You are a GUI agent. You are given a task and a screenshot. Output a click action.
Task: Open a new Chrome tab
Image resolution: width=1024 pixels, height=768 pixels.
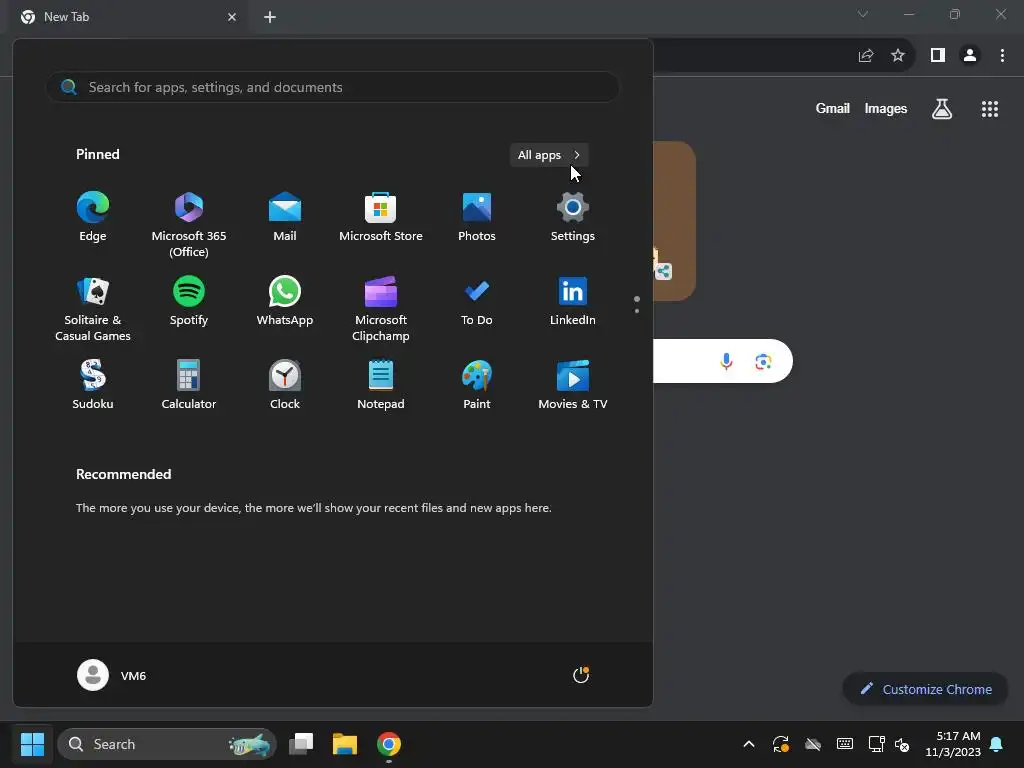click(270, 17)
